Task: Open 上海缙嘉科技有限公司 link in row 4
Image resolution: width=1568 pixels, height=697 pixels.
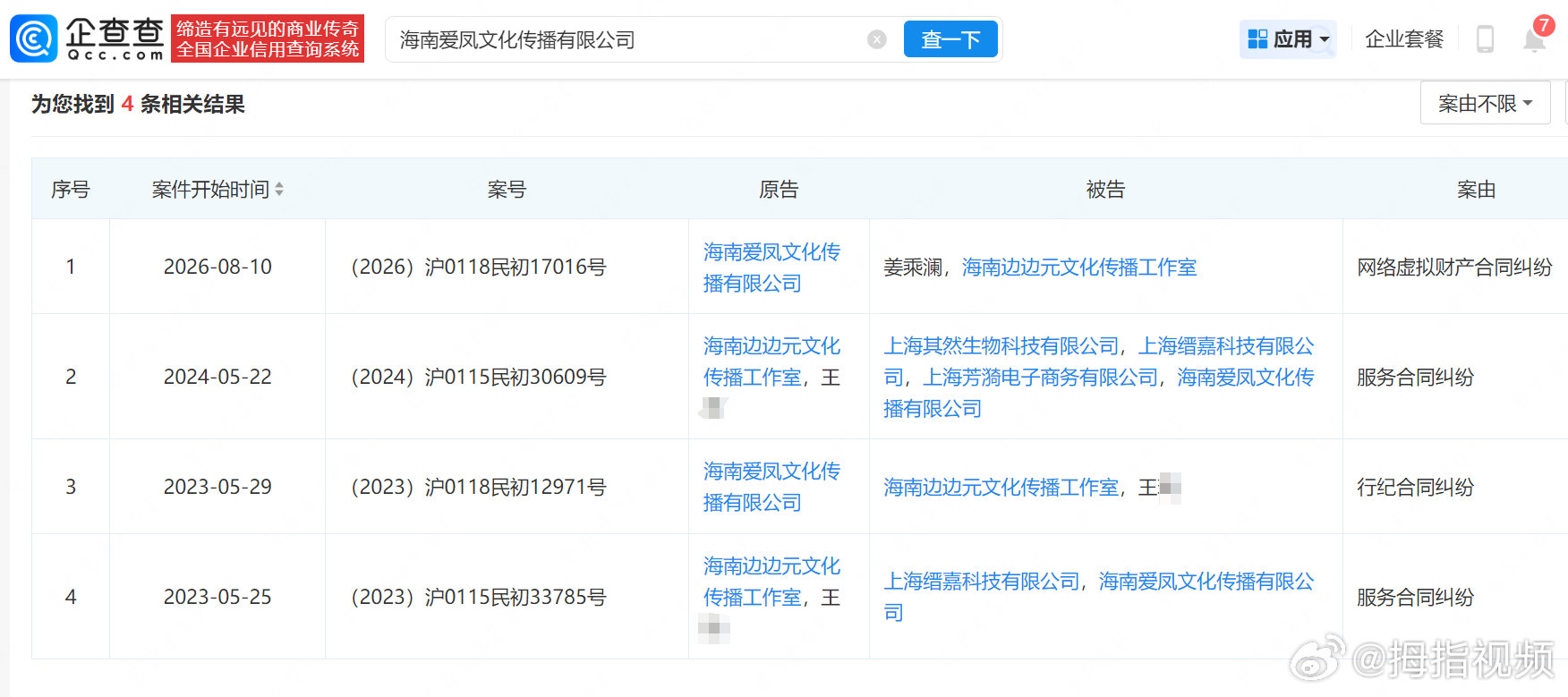Action: (982, 581)
